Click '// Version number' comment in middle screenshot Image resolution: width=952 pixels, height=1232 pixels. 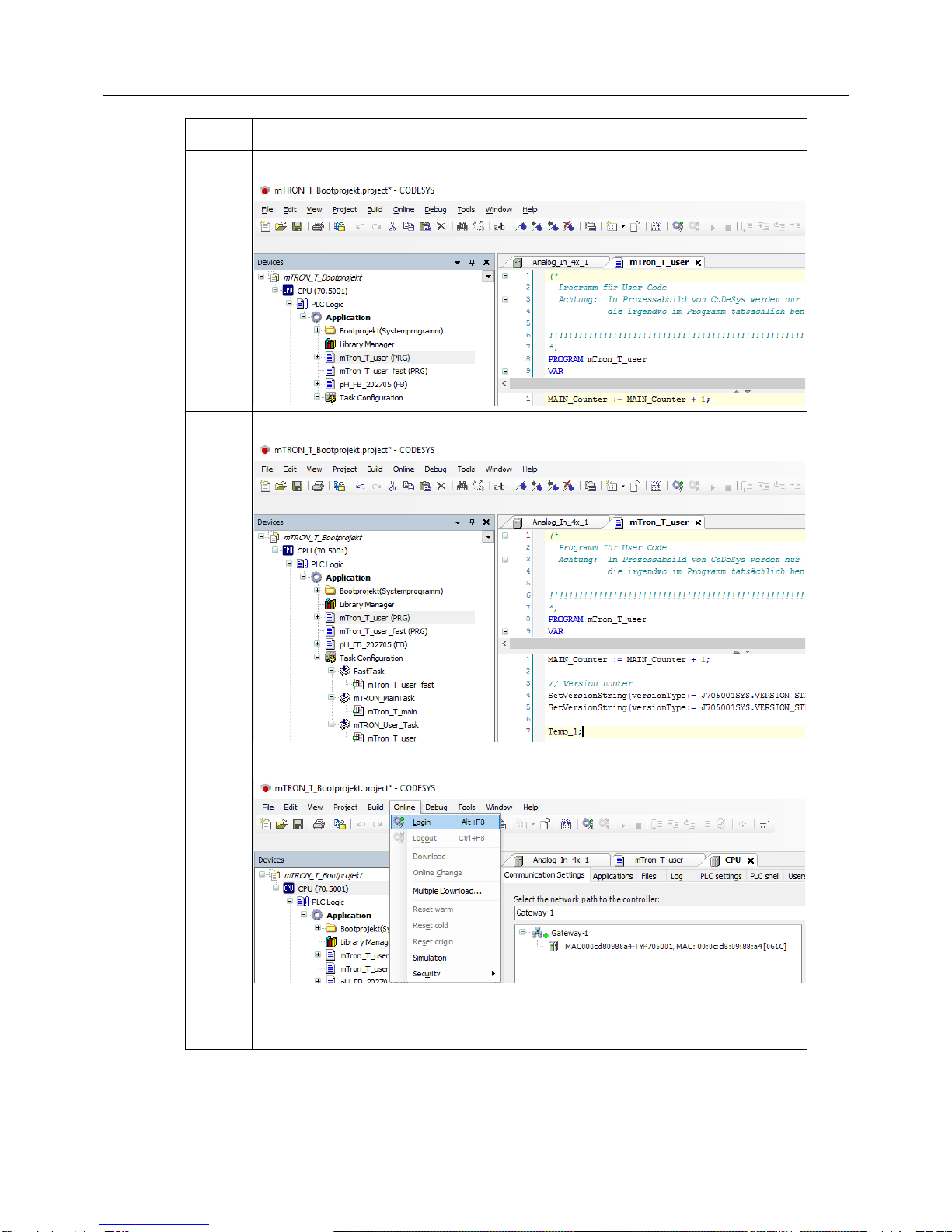click(590, 684)
